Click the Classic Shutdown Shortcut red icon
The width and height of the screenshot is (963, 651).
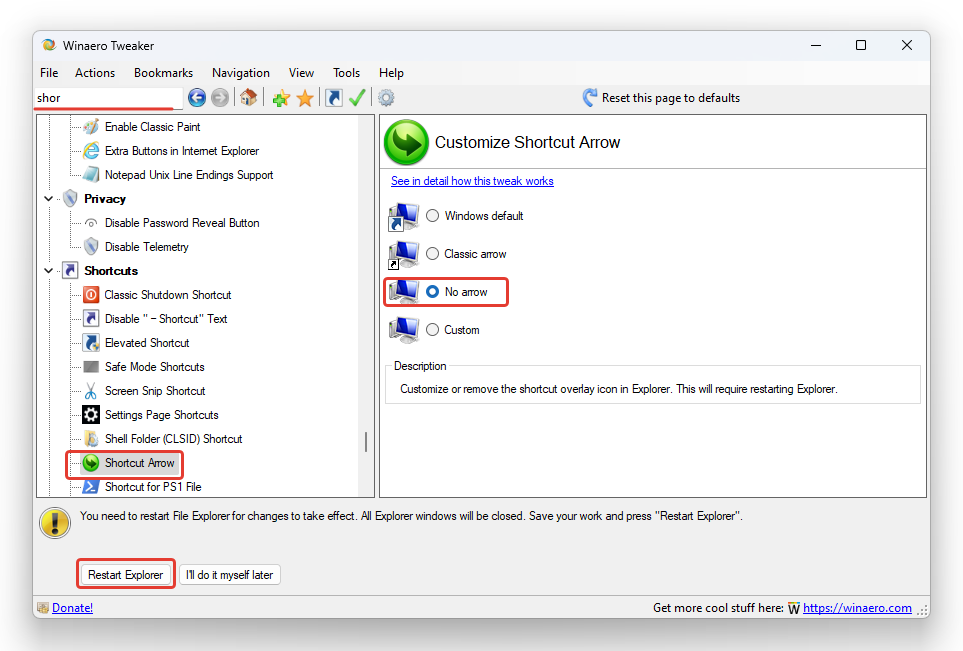(x=91, y=295)
